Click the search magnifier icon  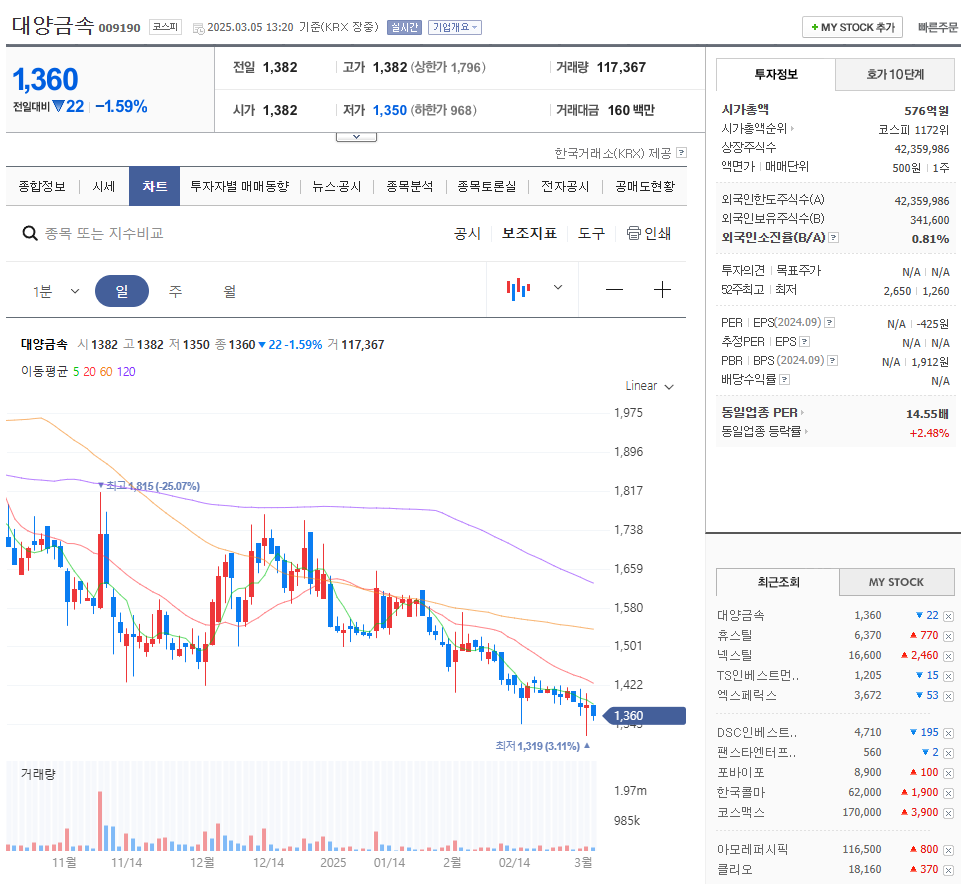(29, 233)
